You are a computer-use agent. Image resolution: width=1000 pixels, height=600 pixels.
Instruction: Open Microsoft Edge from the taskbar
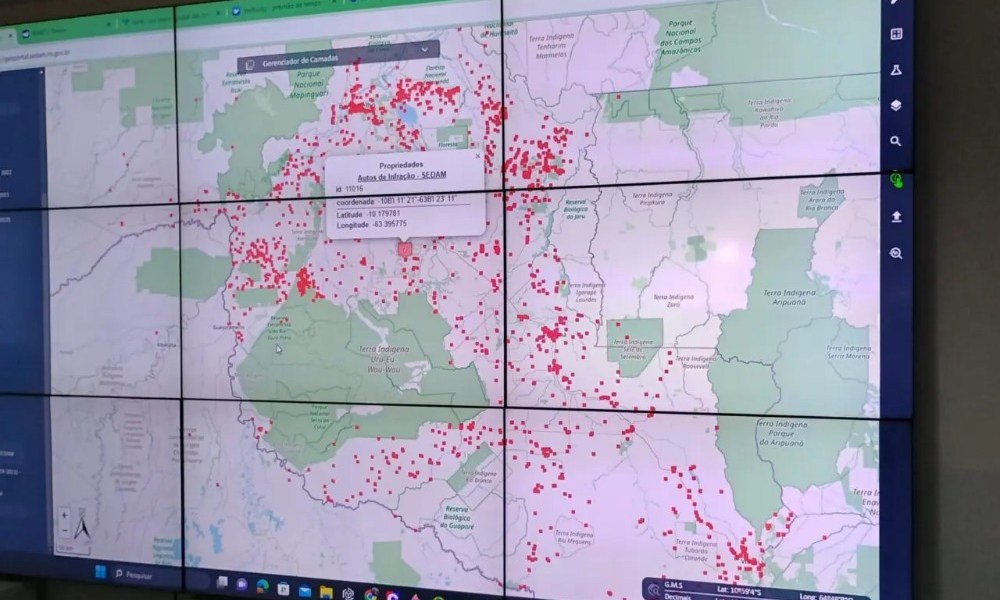tap(262, 587)
